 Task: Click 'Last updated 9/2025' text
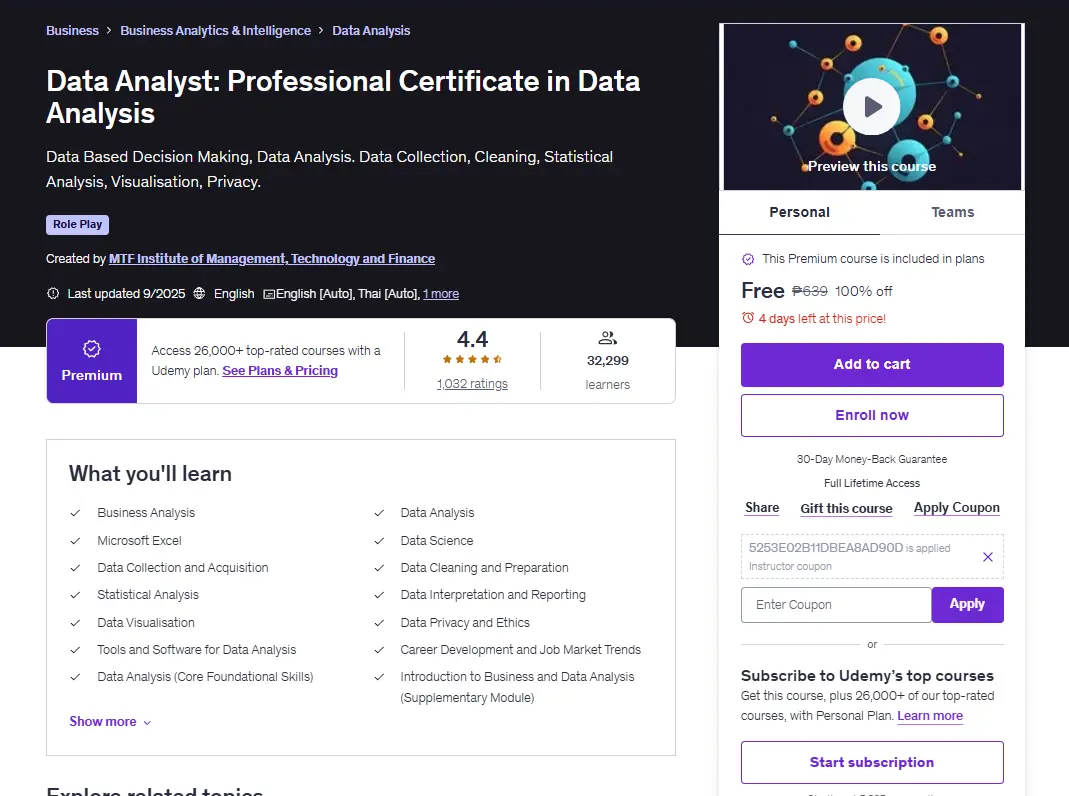point(126,294)
